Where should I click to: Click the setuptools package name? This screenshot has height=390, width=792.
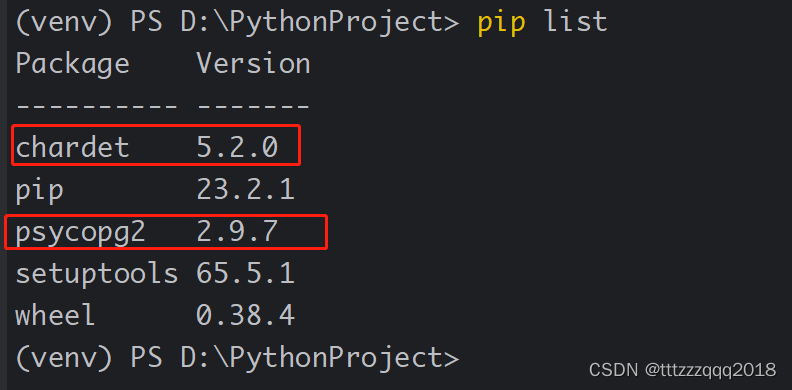[96, 274]
